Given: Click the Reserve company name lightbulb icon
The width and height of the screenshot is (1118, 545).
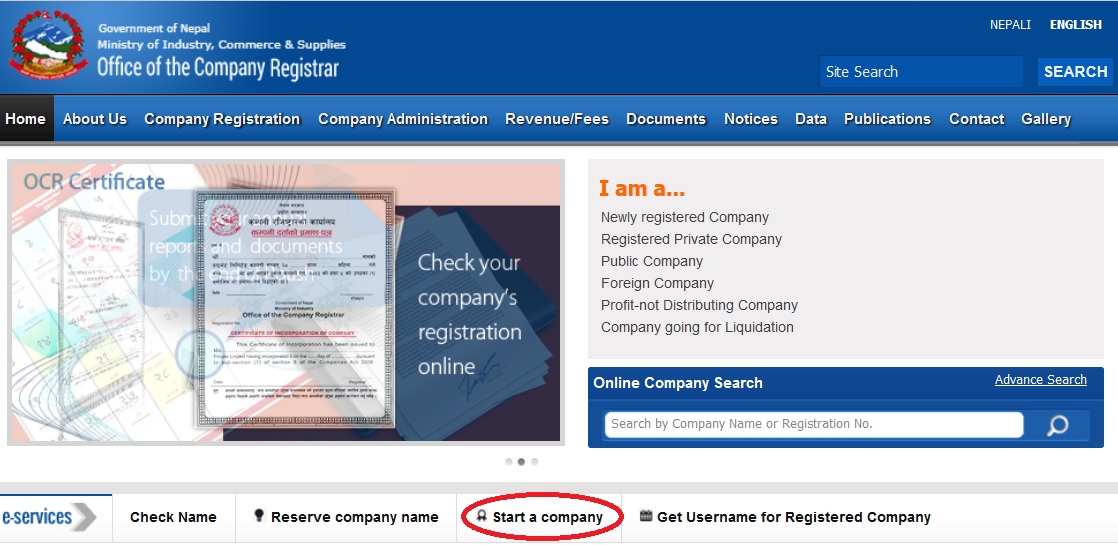Looking at the screenshot, I should (x=259, y=516).
